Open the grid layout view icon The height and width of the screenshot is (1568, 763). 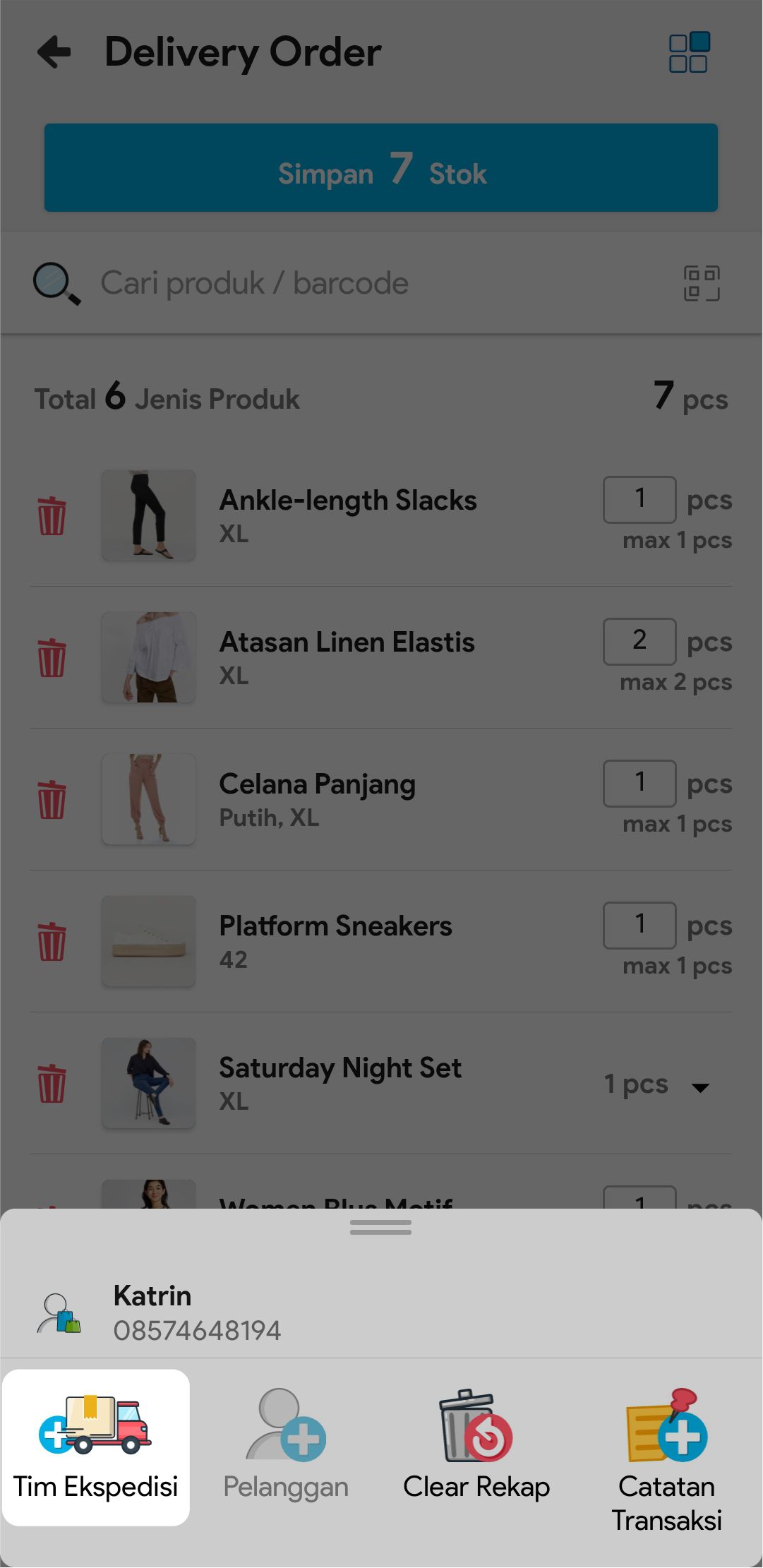[x=688, y=52]
